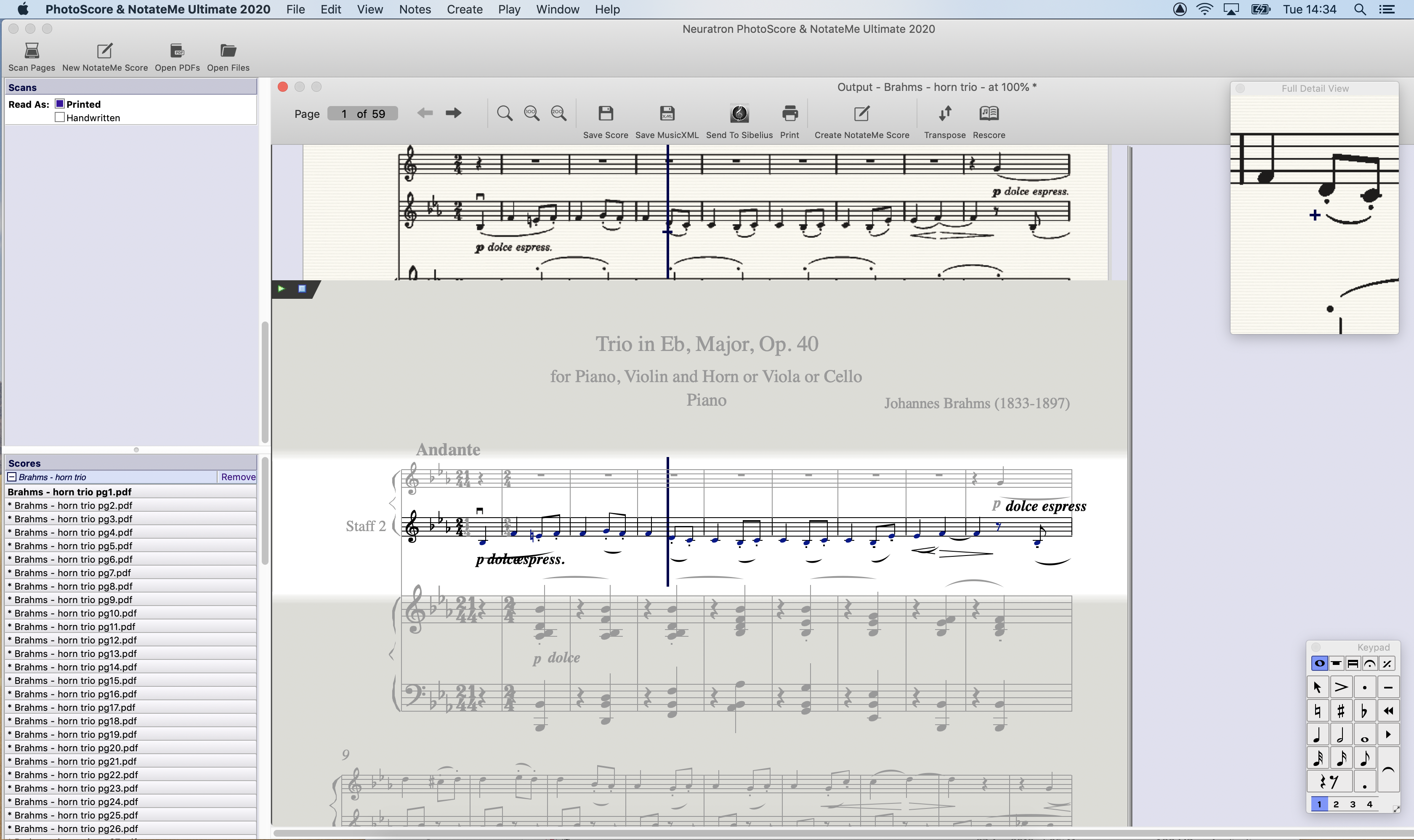
Task: Select voice 4 on the Keypad
Action: [x=1370, y=804]
